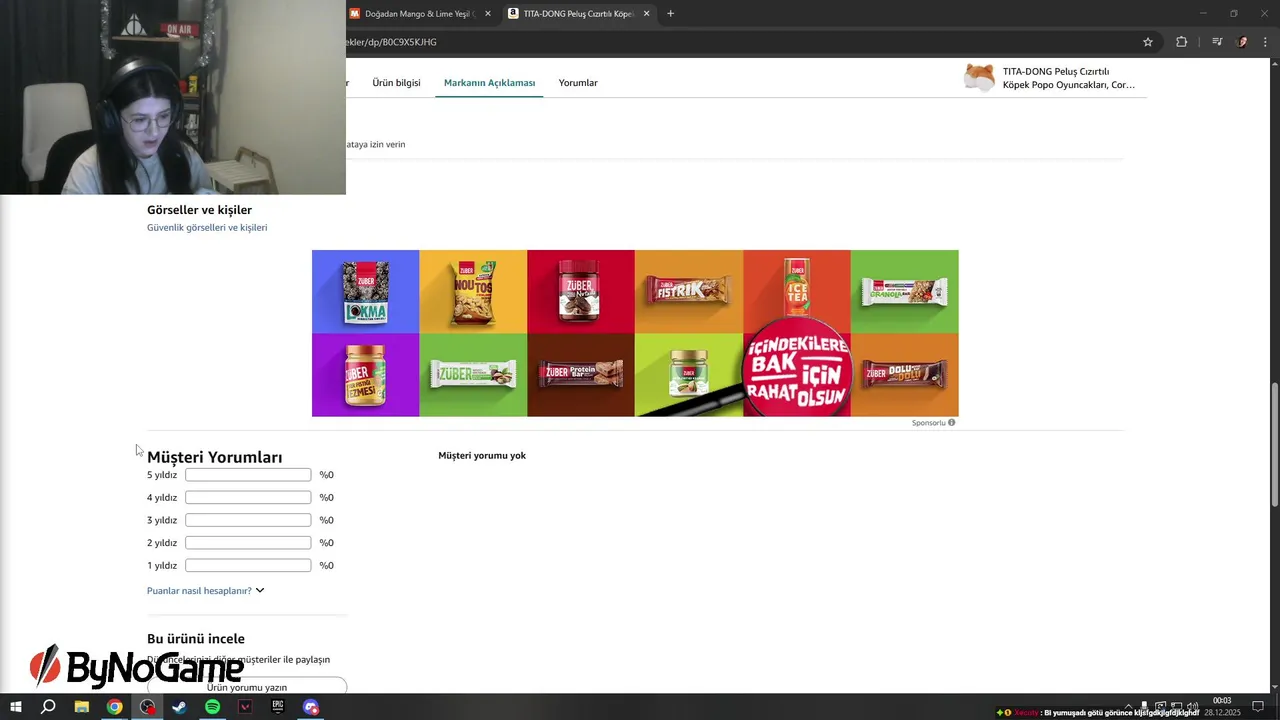Open Windows search magnifier icon

pos(48,707)
